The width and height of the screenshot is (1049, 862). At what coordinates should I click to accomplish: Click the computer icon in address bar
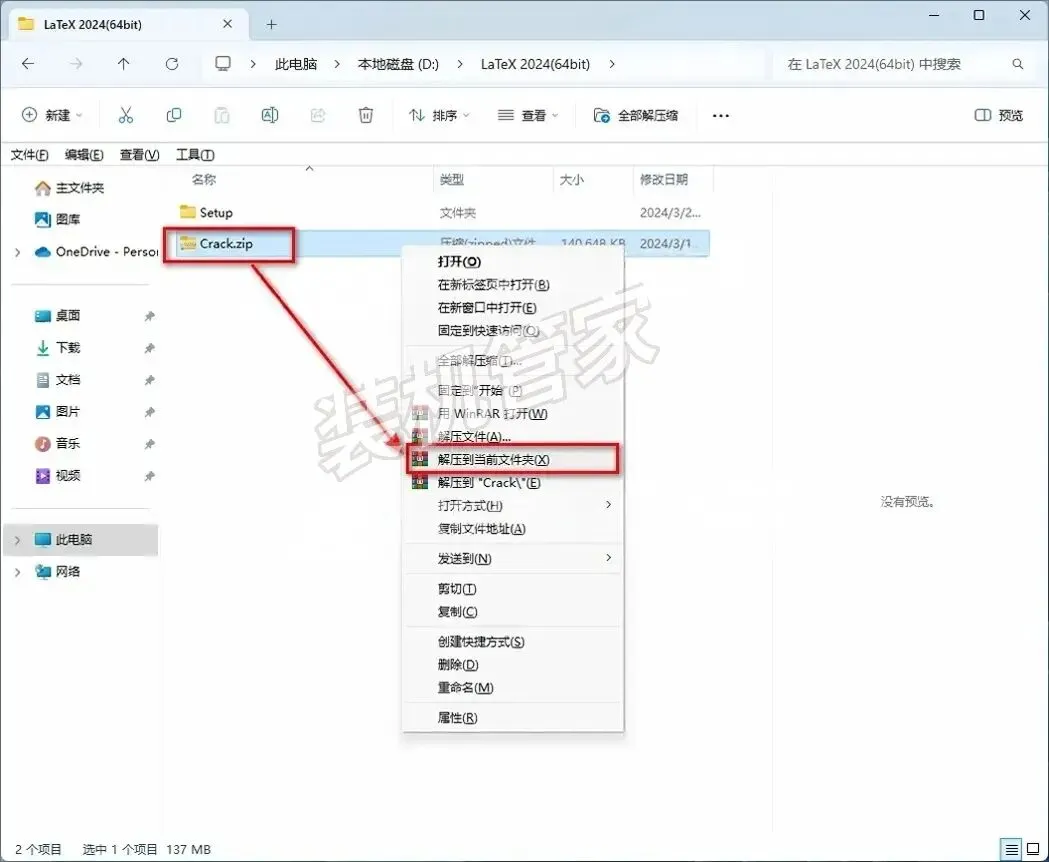point(223,64)
